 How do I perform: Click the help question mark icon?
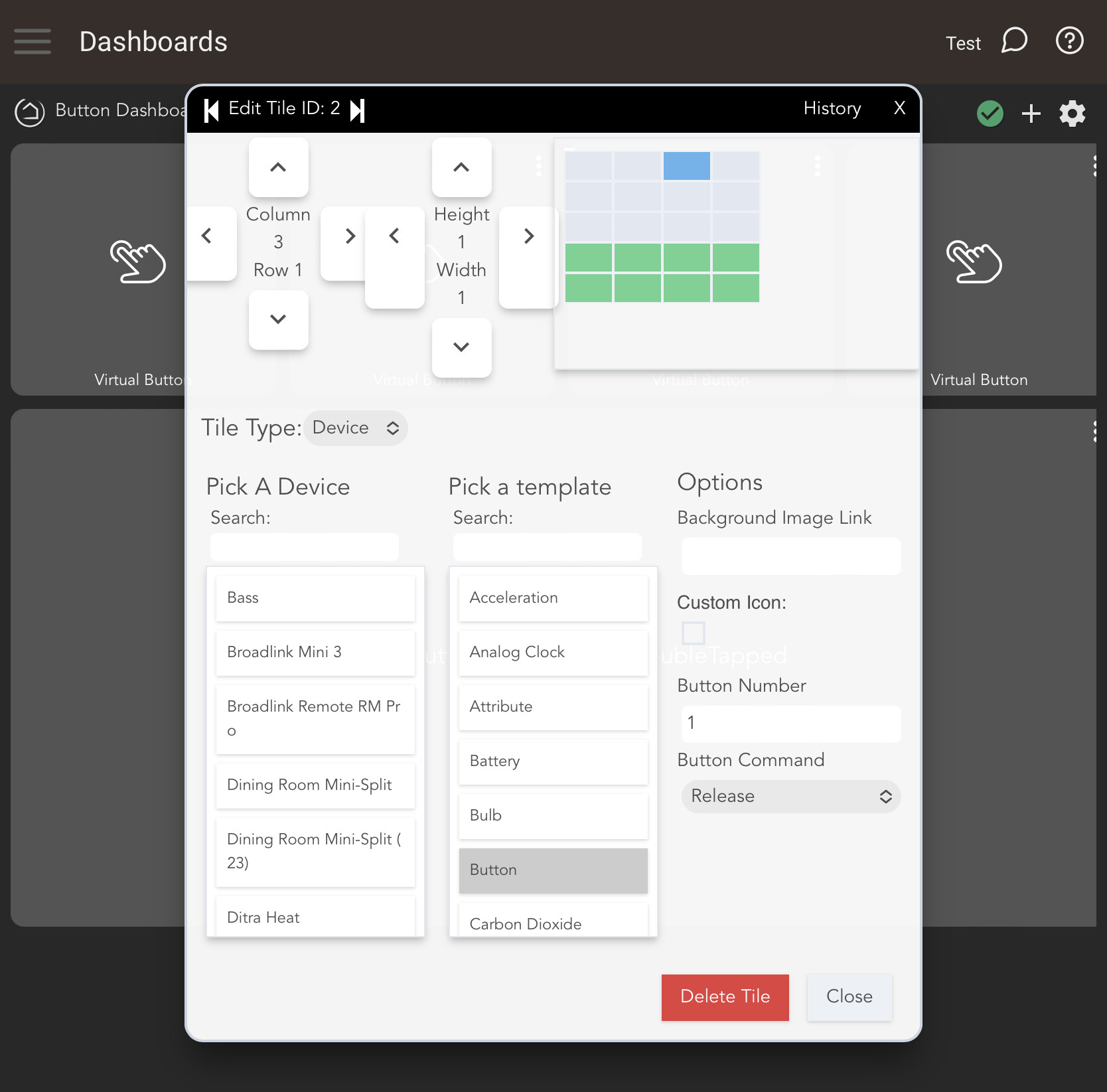(1069, 41)
